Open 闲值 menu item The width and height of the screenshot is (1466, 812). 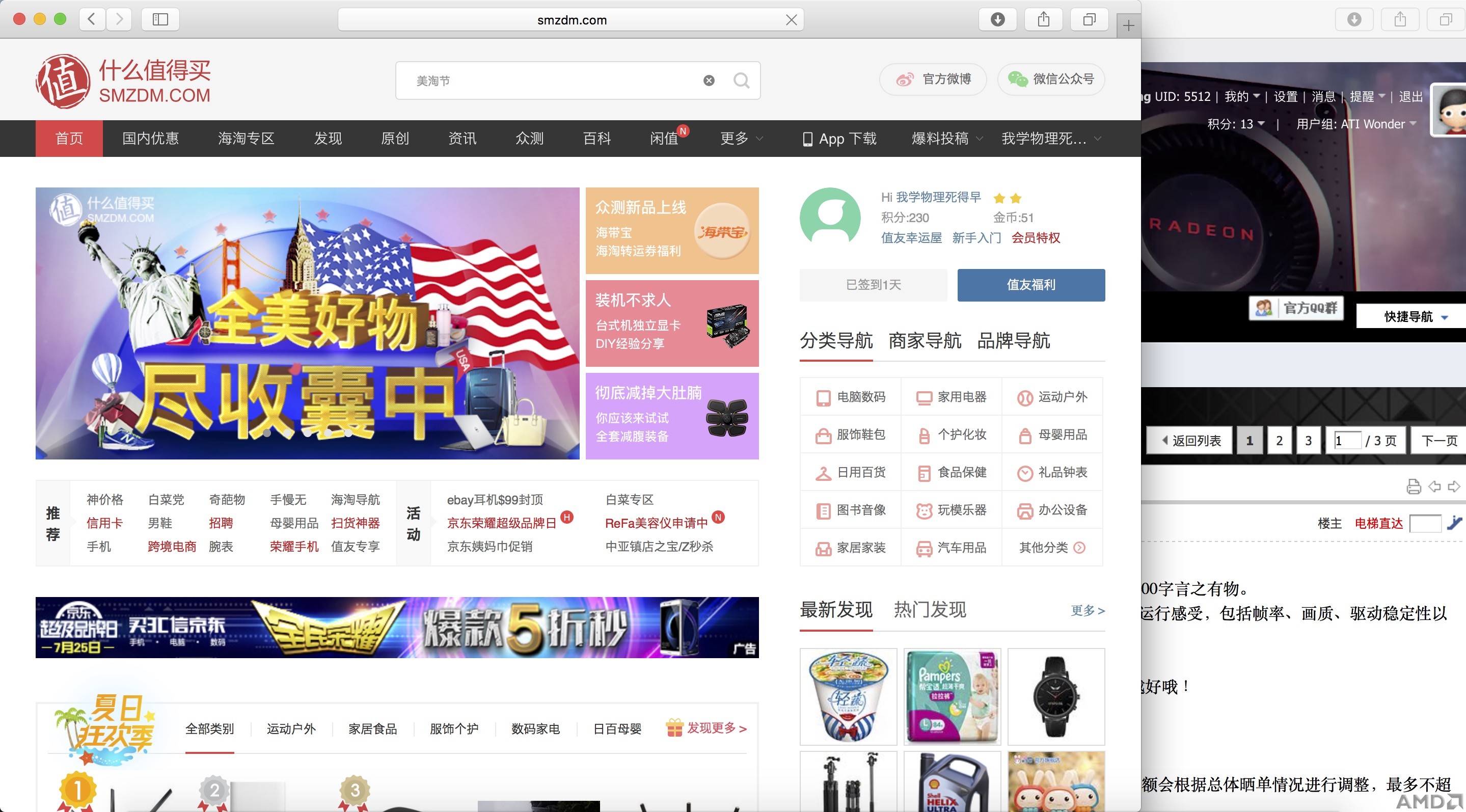point(665,138)
